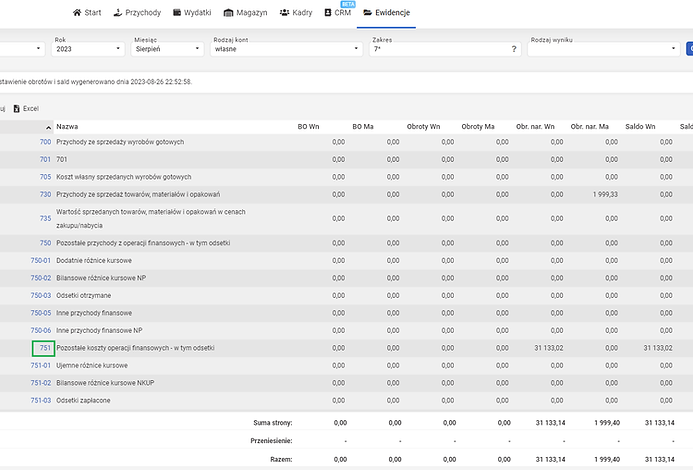Expand the Rodzaj wyniku dropdown
This screenshot has height=470, width=693.
(x=602, y=48)
